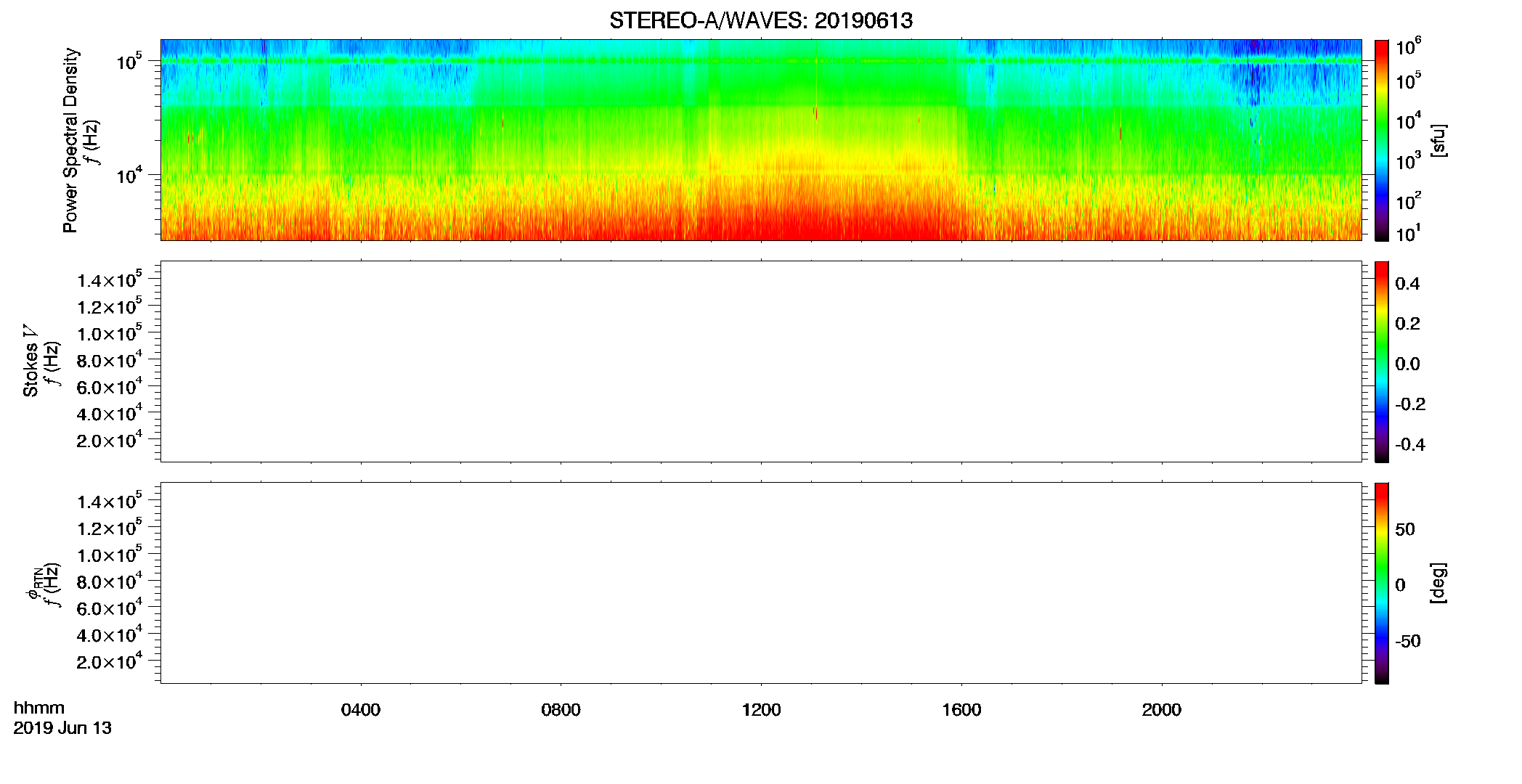Click the phi RTN axis label
Screen dimensions: 1522x784
(x=33, y=584)
